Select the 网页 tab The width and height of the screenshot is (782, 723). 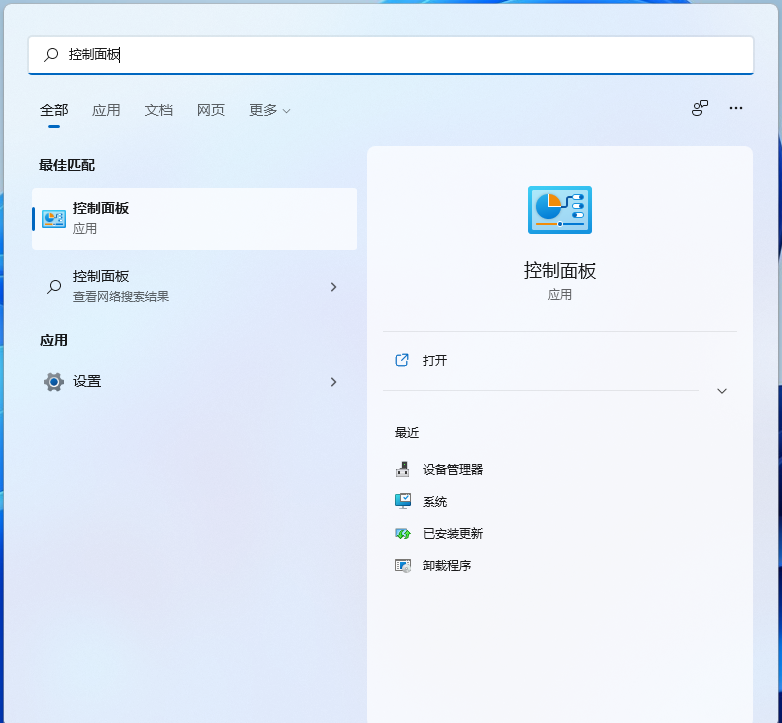point(211,110)
